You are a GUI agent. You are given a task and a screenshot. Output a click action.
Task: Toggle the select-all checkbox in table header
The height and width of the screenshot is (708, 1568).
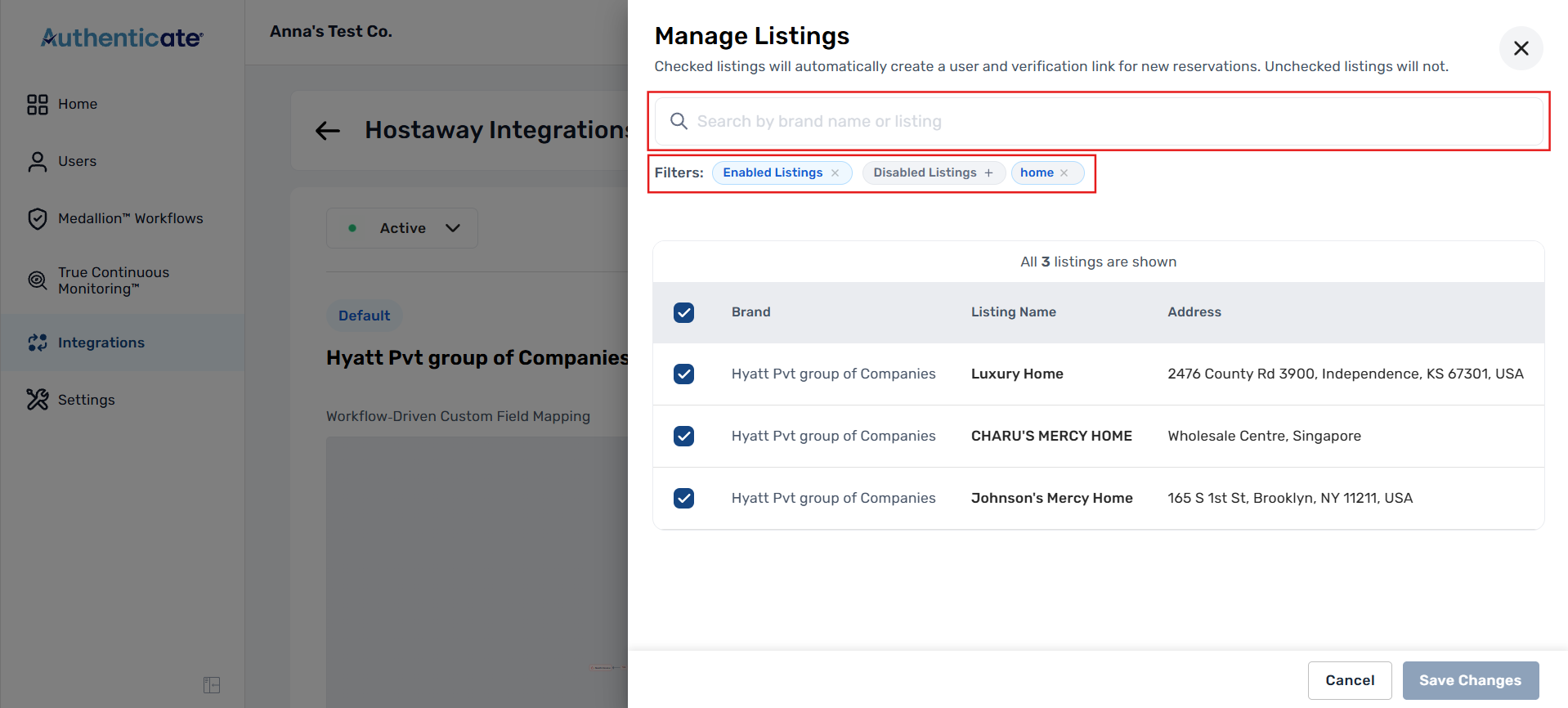click(684, 312)
